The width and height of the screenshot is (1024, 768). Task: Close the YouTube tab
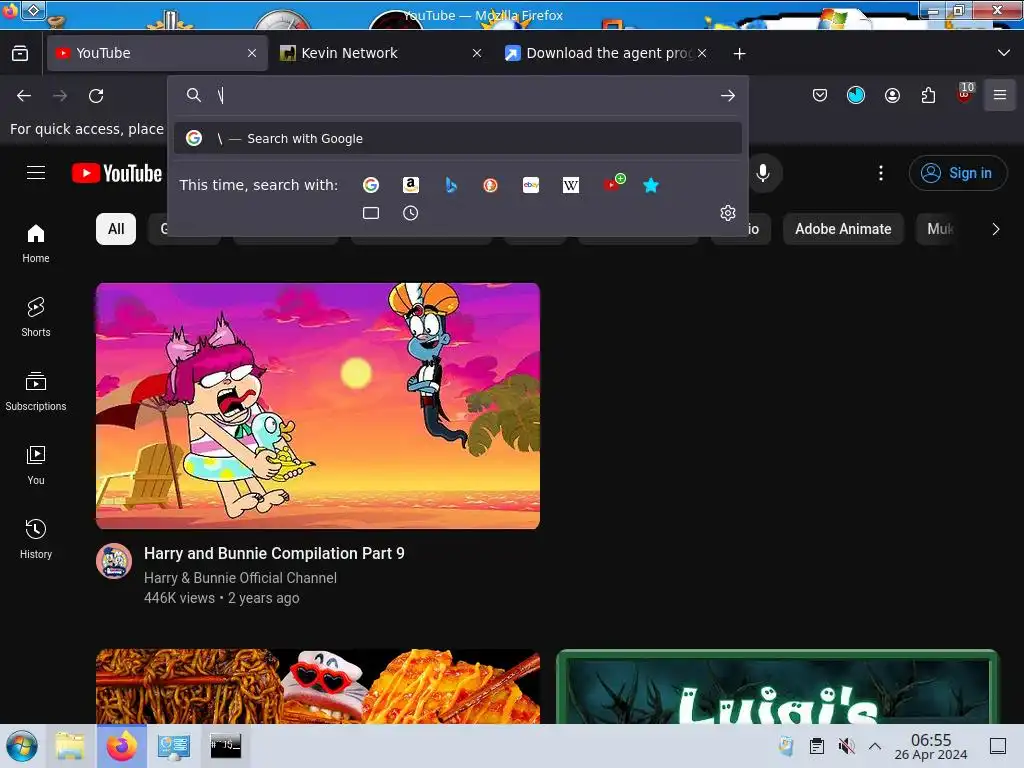point(252,53)
